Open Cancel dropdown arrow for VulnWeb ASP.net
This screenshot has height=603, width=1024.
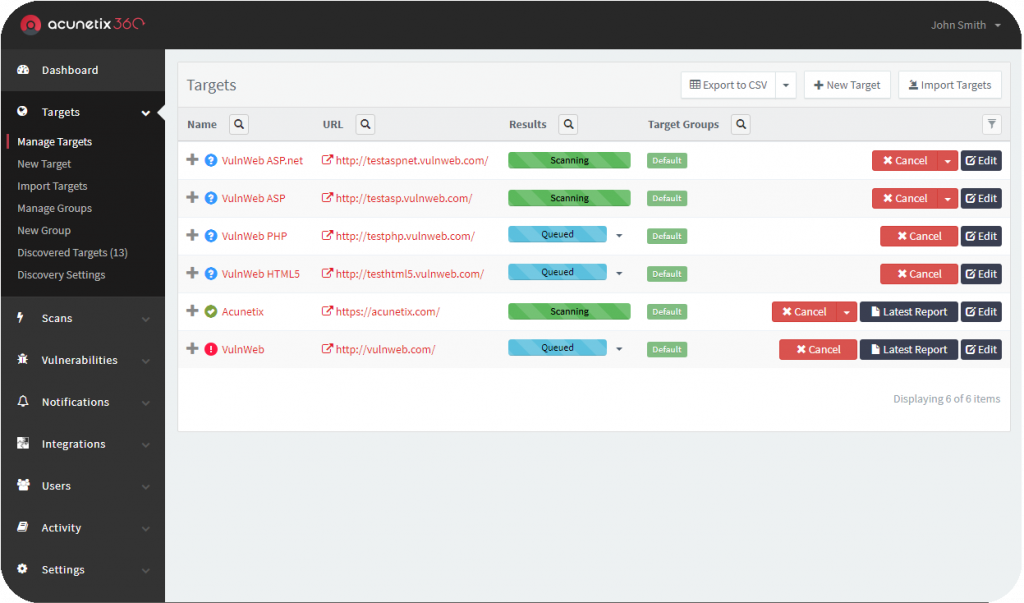(948, 161)
